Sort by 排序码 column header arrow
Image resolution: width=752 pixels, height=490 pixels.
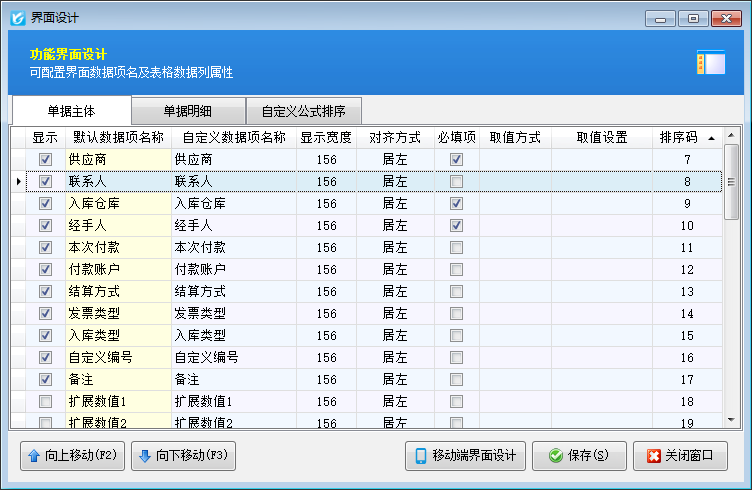coord(711,138)
